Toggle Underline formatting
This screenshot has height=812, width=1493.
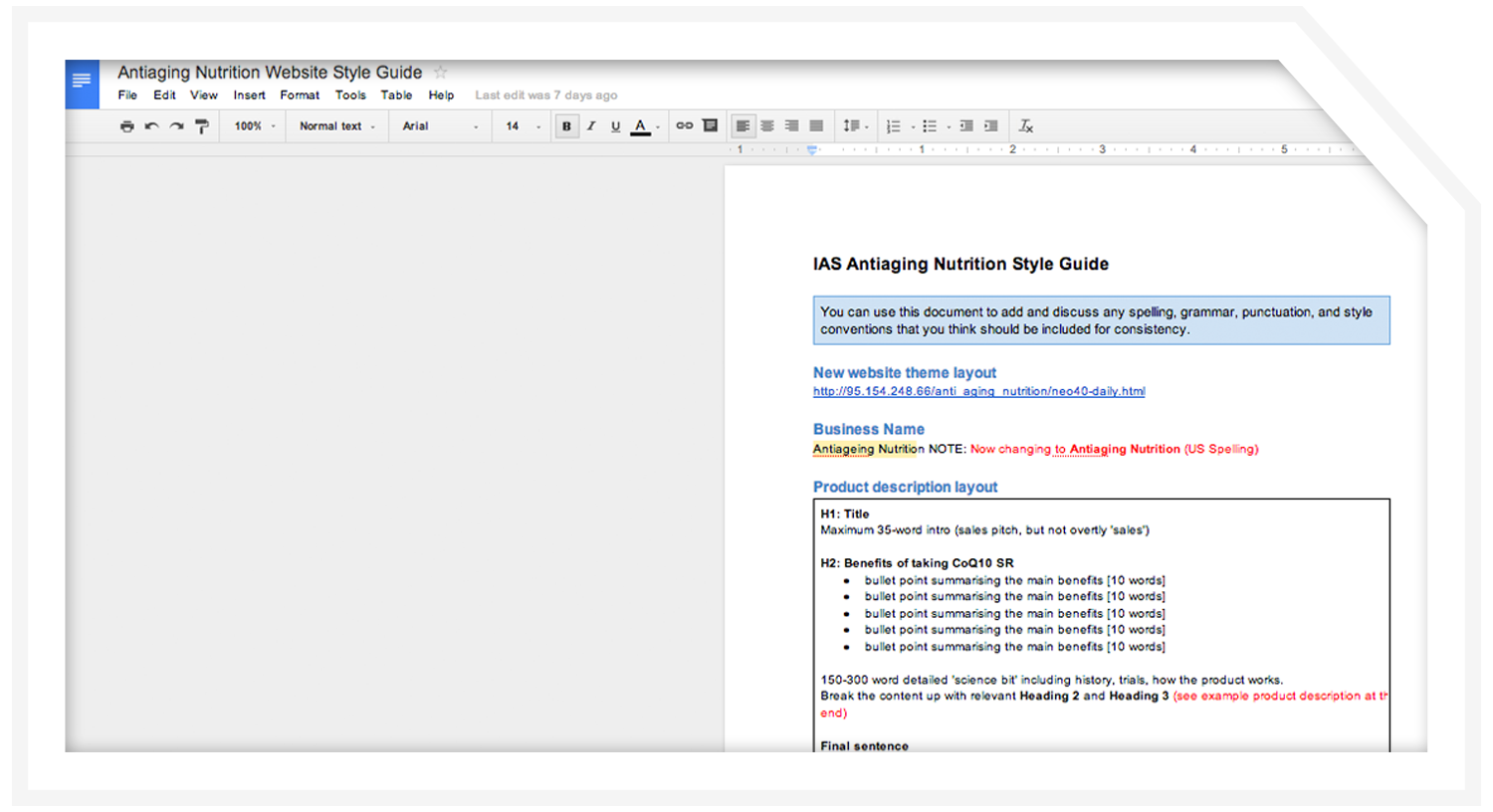click(x=615, y=126)
